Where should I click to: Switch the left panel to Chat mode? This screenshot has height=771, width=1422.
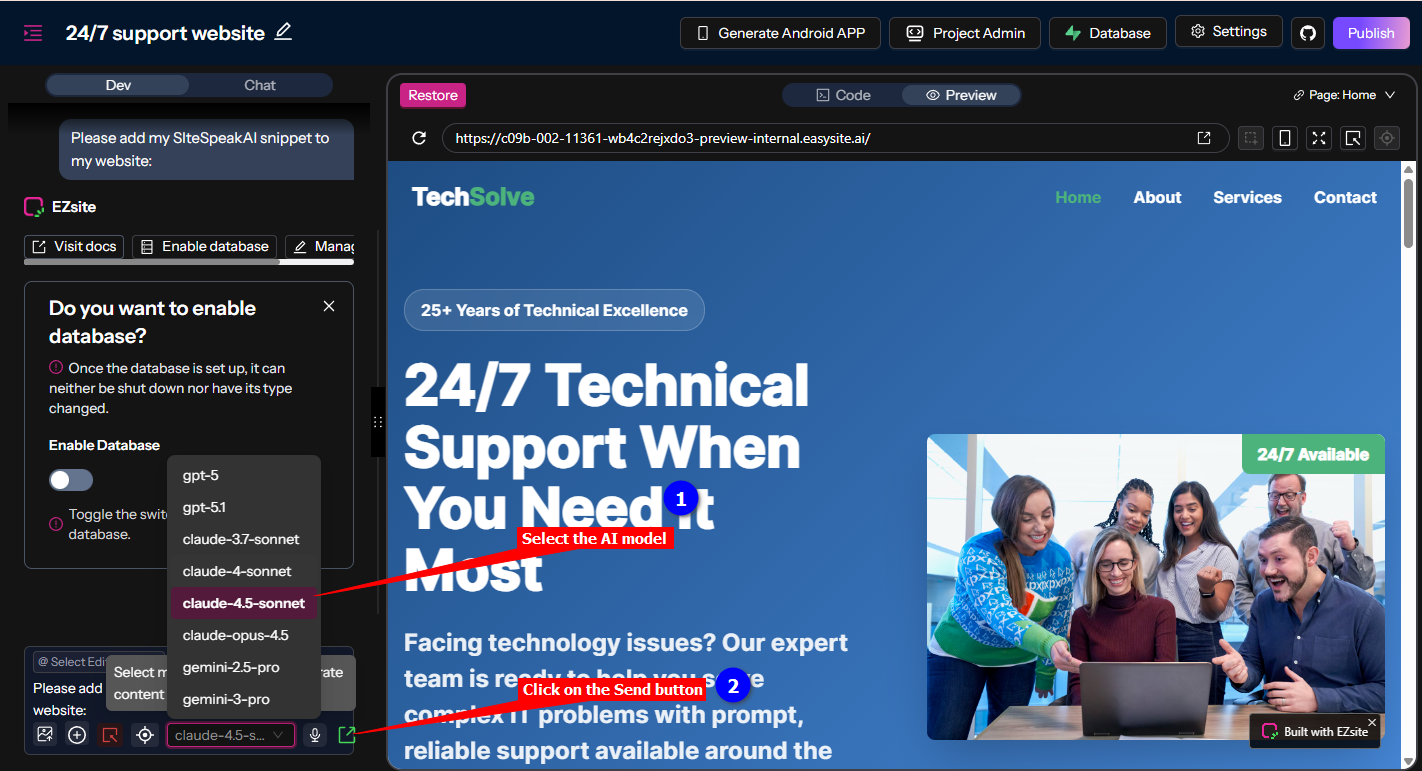tap(260, 85)
